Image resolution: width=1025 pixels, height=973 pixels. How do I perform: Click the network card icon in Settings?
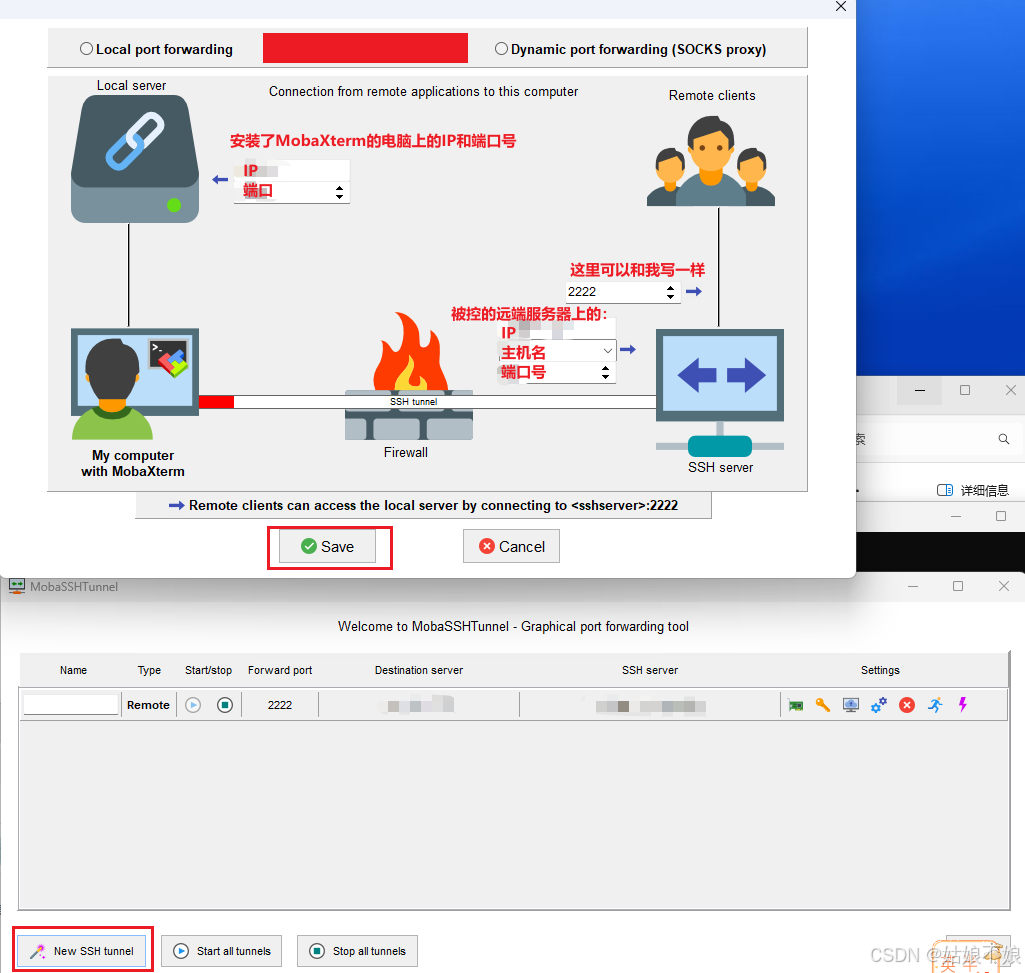[x=796, y=705]
